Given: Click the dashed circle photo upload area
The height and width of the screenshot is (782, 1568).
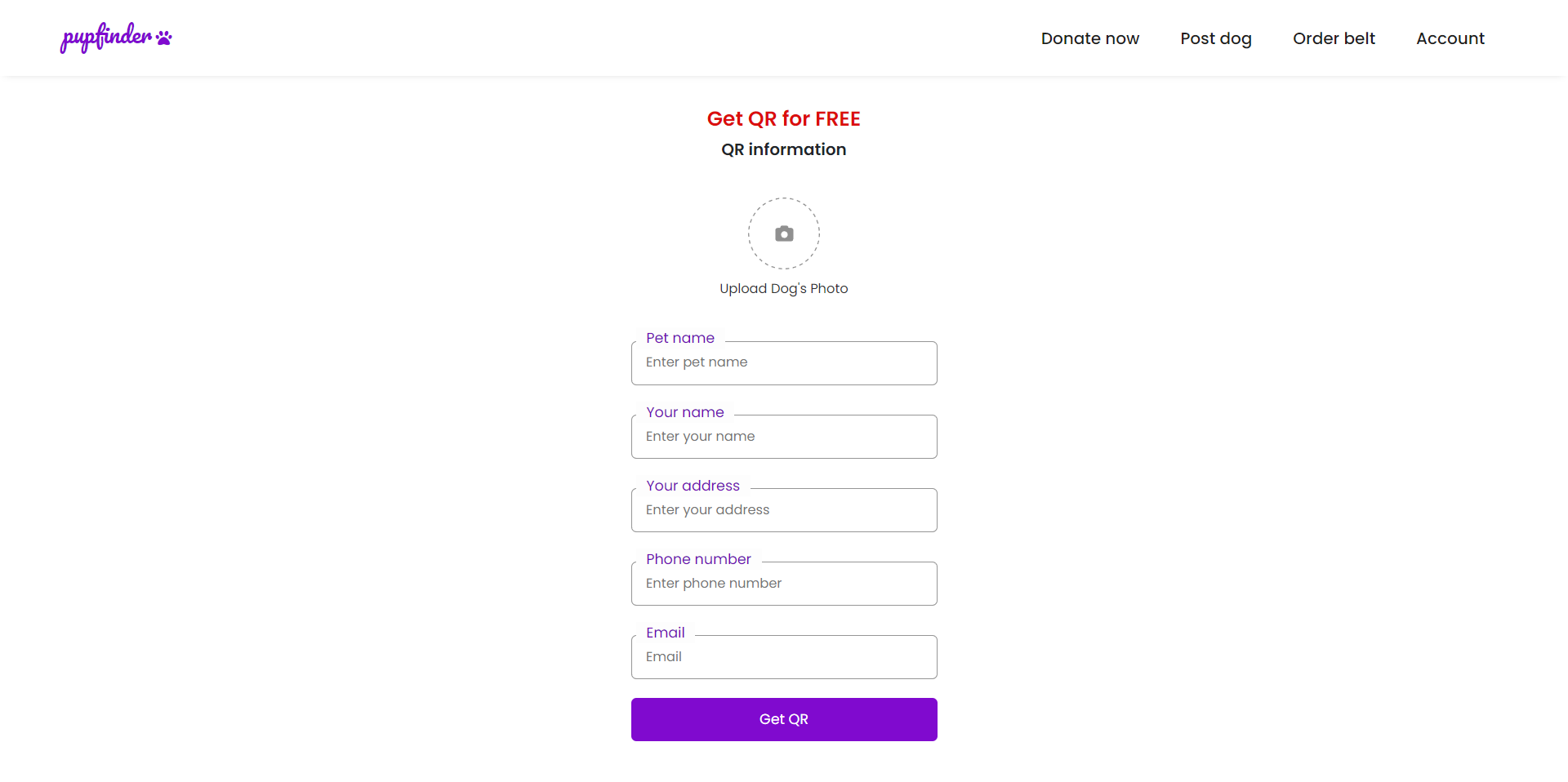Looking at the screenshot, I should coord(783,233).
